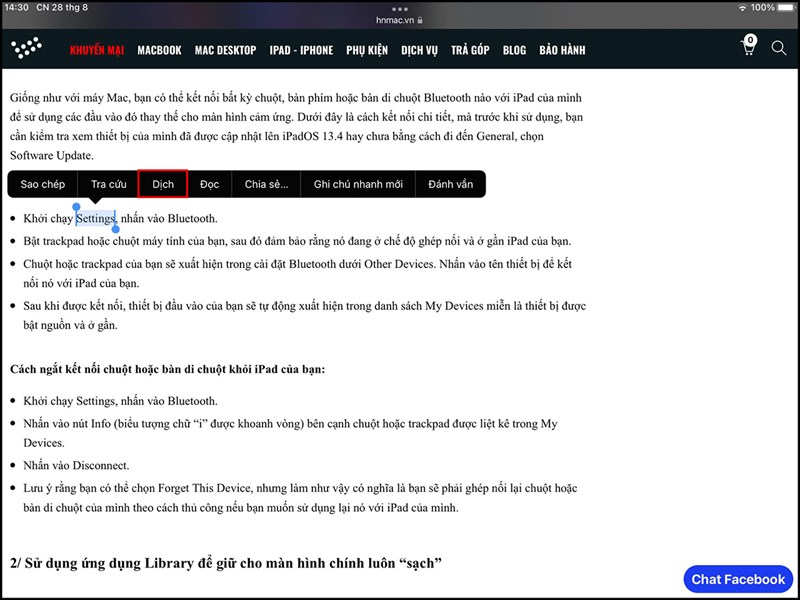Tap the hnmac.vn address bar
This screenshot has width=800, height=600.
[x=399, y=20]
